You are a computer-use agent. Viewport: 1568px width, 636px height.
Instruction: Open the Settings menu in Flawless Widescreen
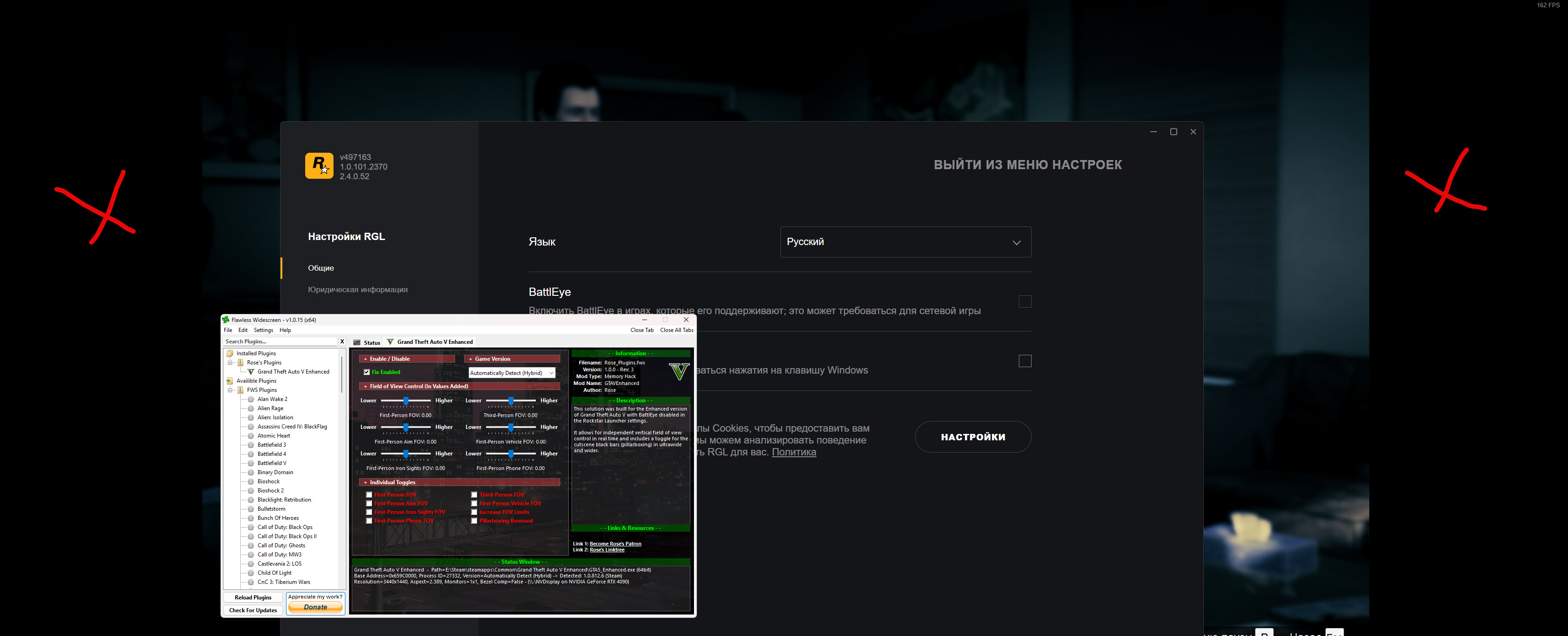(263, 330)
